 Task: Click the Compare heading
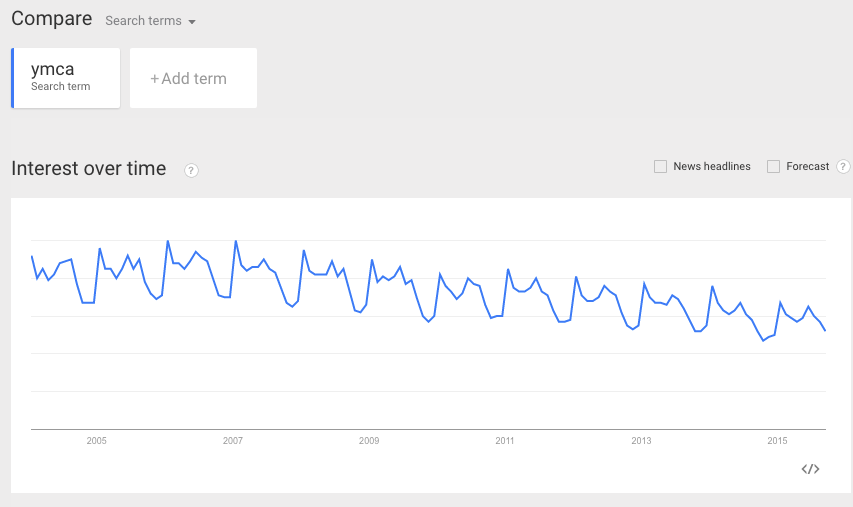[52, 18]
